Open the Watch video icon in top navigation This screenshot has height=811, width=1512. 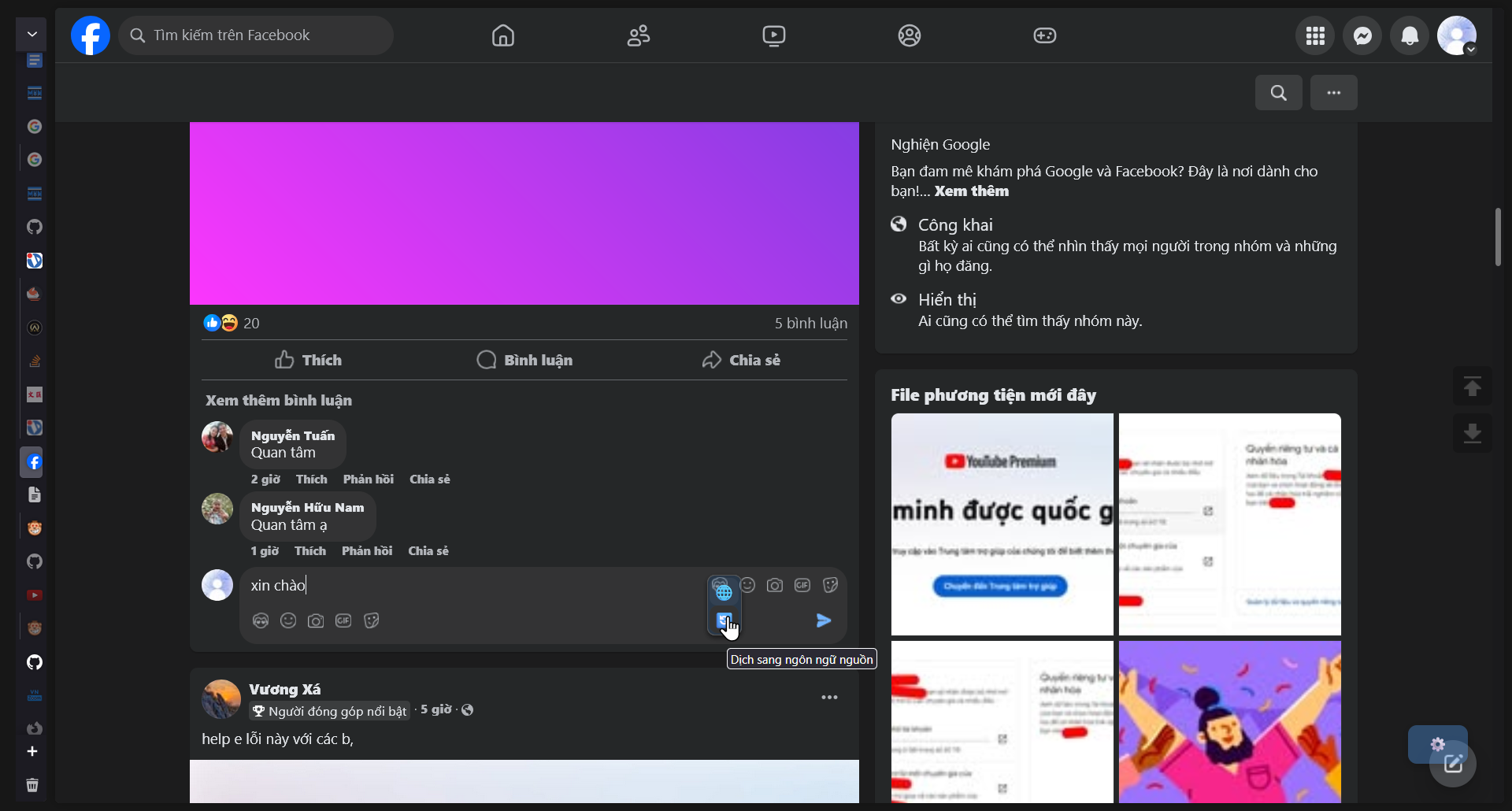[774, 35]
